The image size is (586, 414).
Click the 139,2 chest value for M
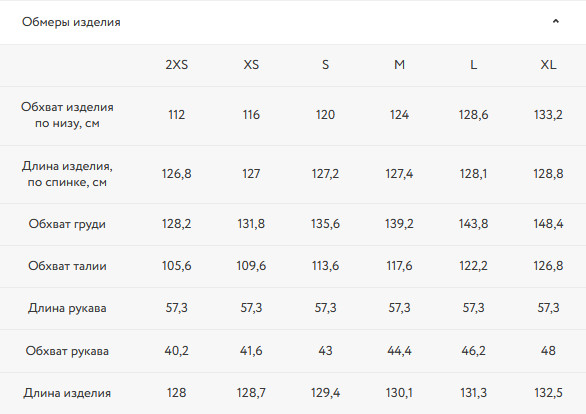click(399, 224)
